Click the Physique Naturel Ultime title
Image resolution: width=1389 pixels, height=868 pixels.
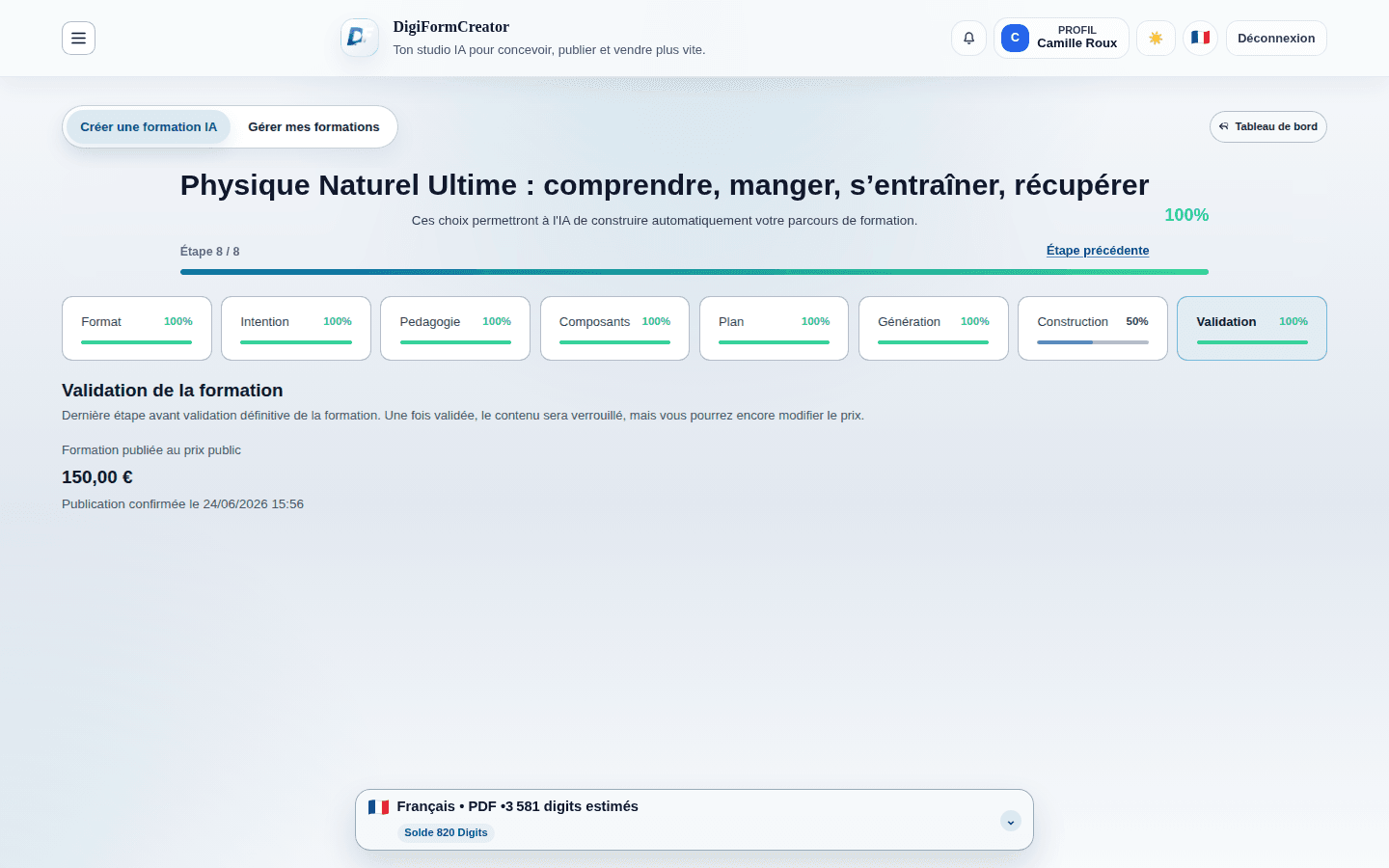[x=665, y=184]
